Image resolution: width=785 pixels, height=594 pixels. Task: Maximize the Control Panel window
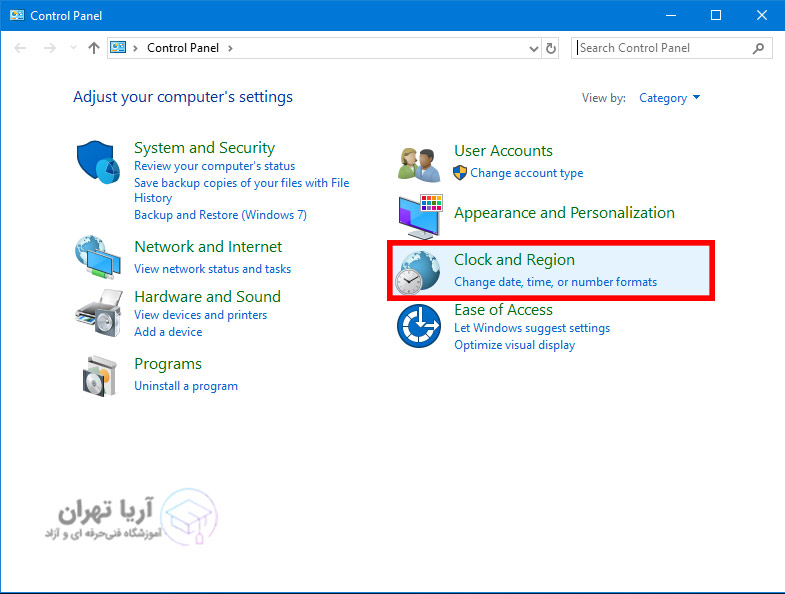pos(716,16)
